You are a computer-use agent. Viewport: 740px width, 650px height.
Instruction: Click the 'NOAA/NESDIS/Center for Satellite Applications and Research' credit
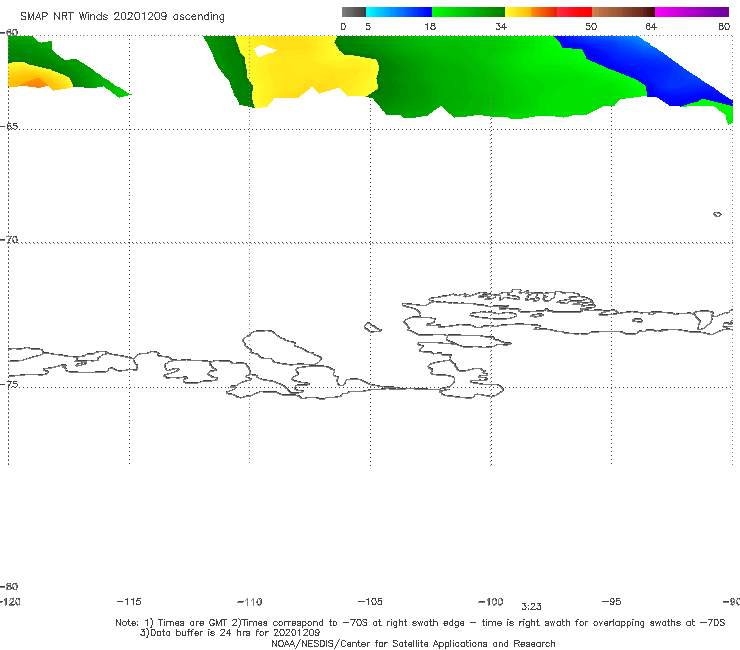pyautogui.click(x=413, y=644)
